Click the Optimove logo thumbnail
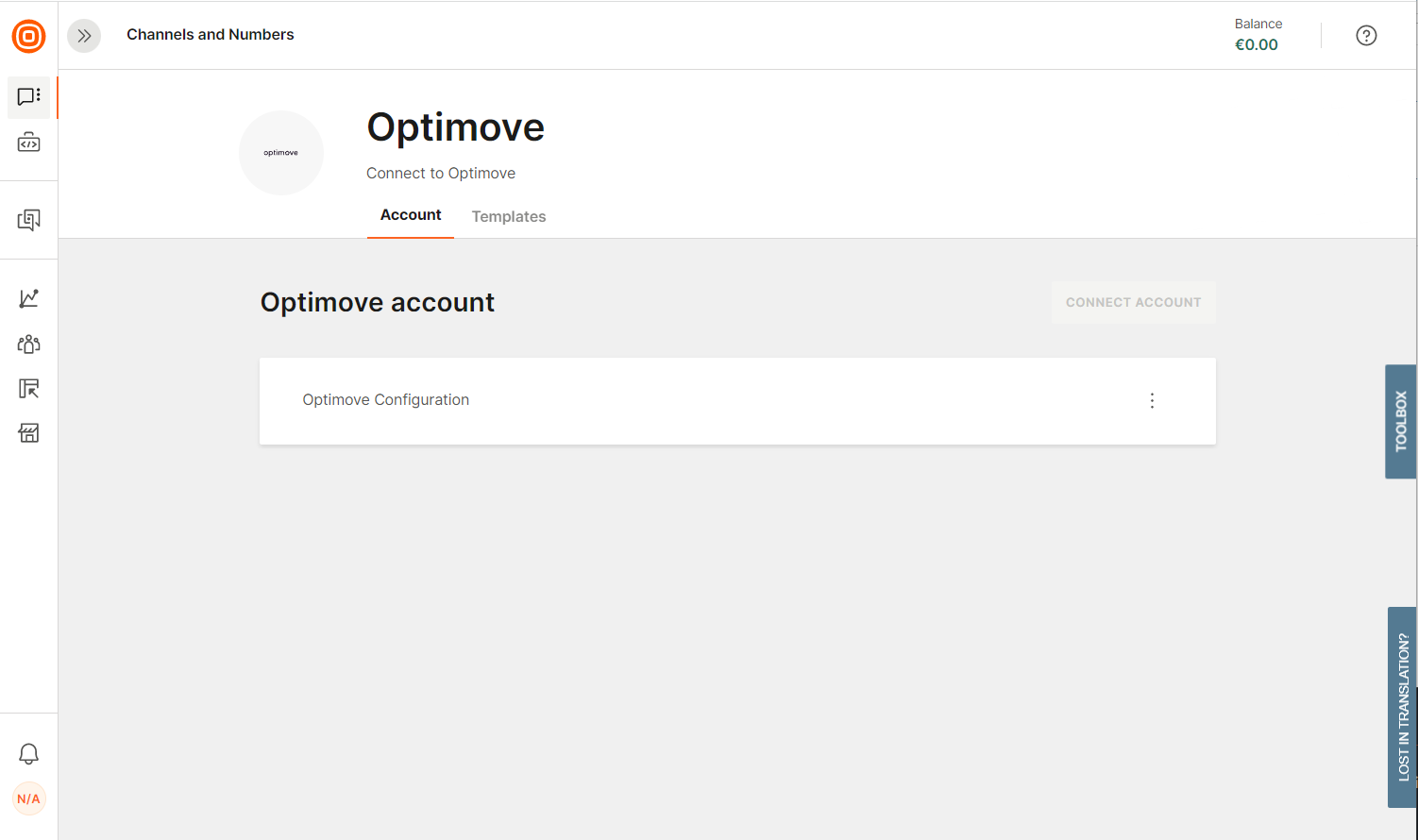 281,153
